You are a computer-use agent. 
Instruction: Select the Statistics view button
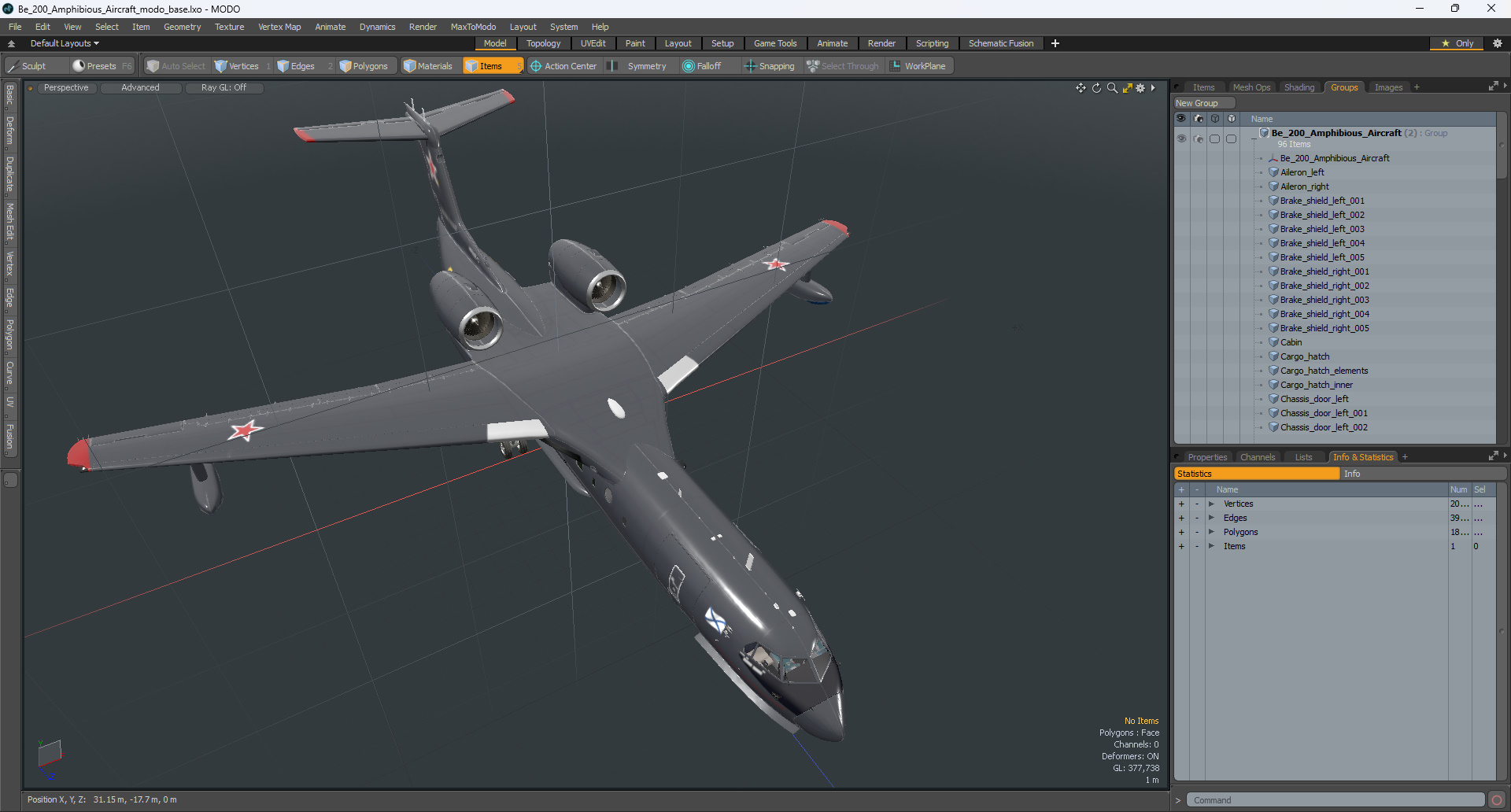(1257, 474)
